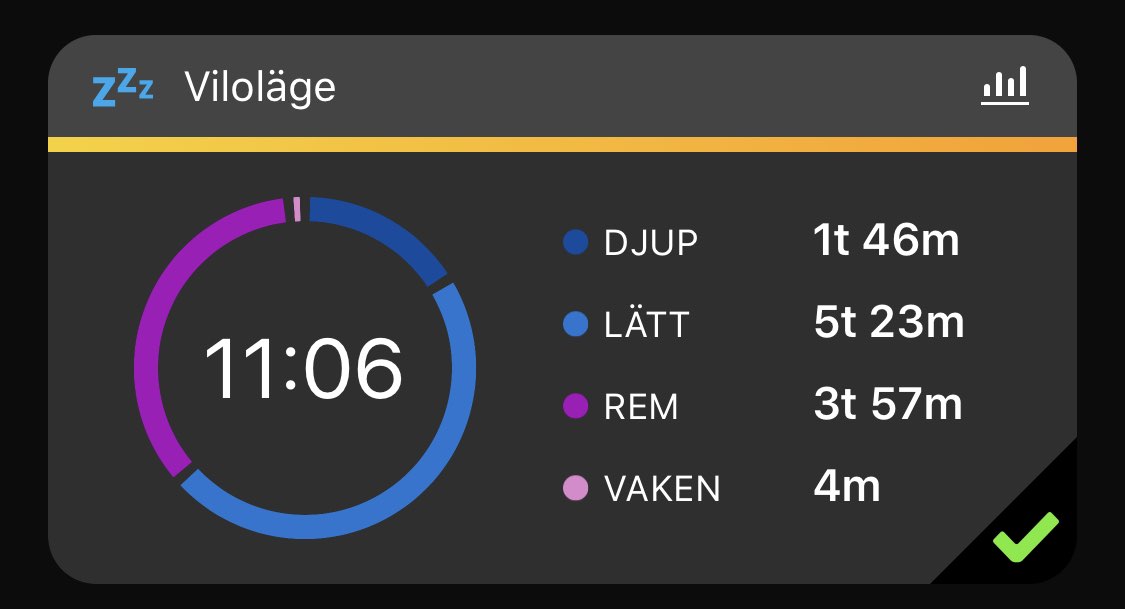Click the green checkmark in corner
Viewport: 1125px width, 609px height.
1026,537
